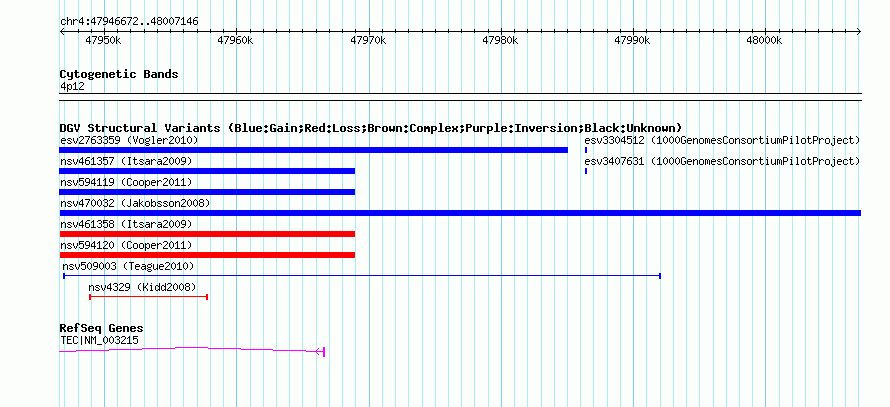This screenshot has width=890, height=407.
Task: Click the thin blue nsv509003 line
Action: (x=362, y=276)
